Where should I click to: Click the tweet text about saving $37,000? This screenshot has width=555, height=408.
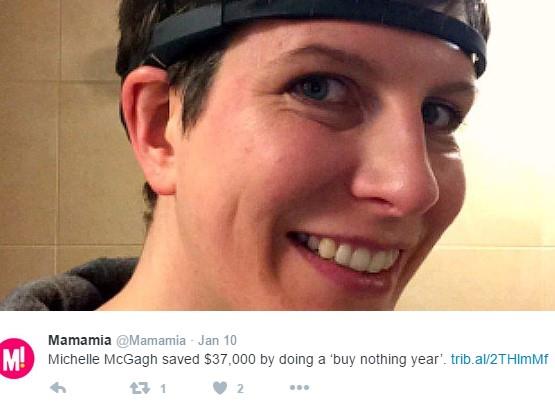(x=248, y=360)
